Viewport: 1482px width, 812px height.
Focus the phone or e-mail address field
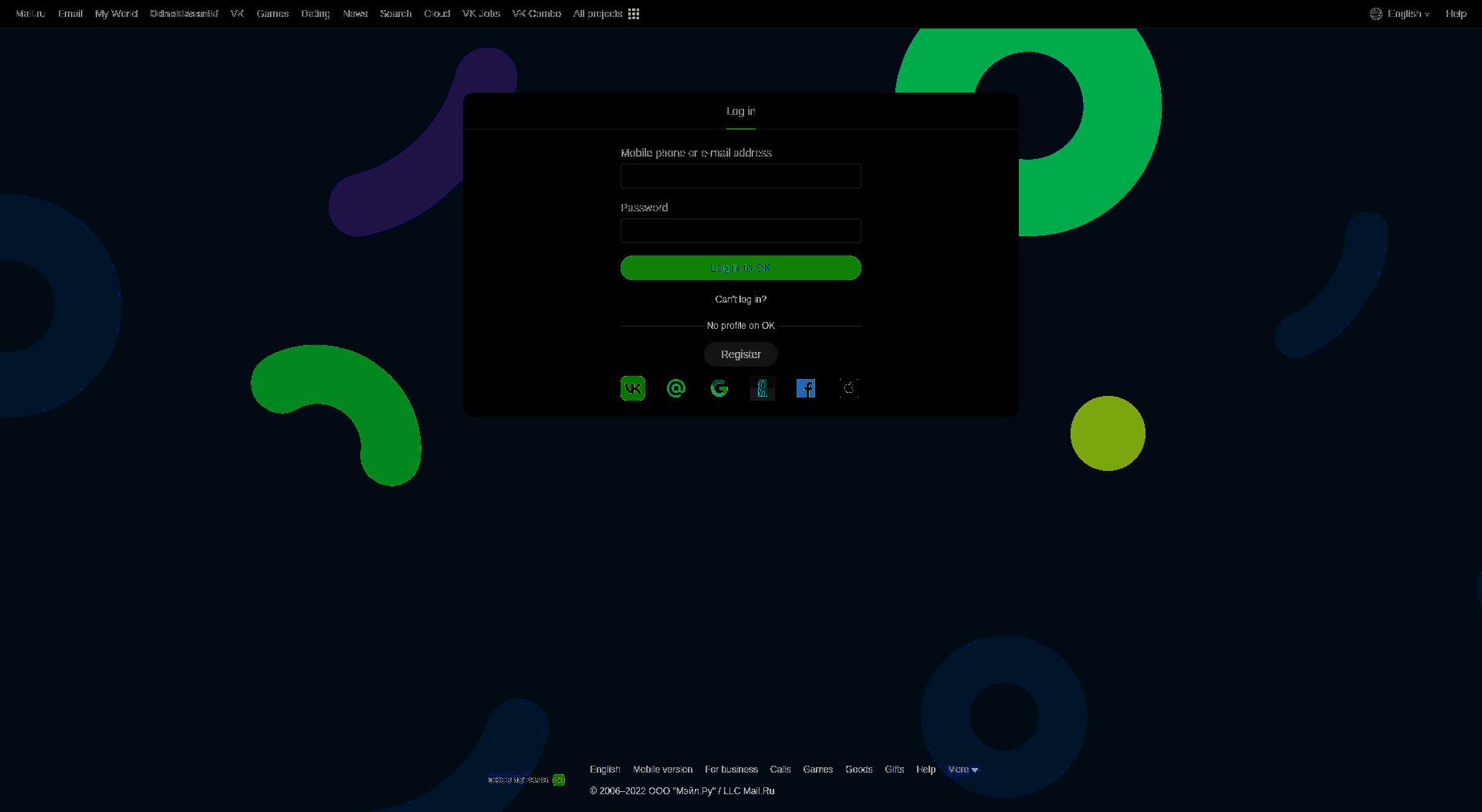tap(741, 176)
